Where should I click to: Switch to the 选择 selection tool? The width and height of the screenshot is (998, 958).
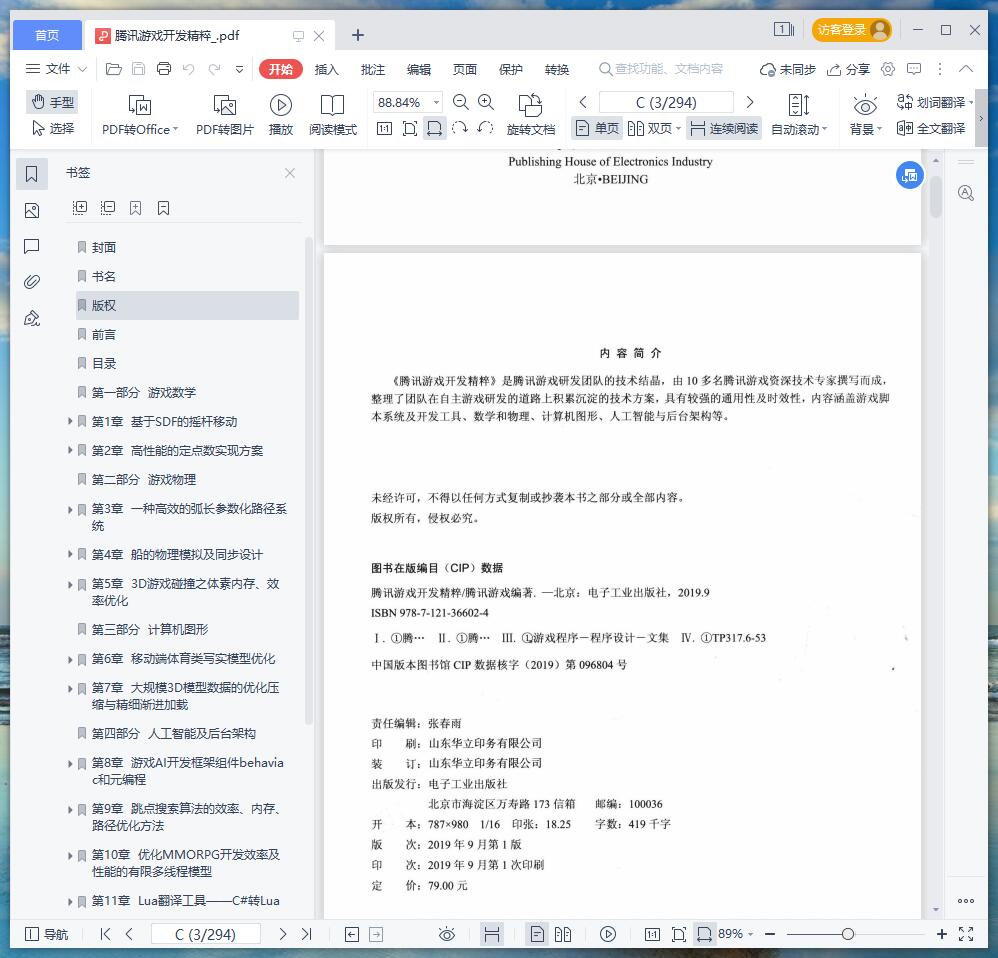point(52,129)
